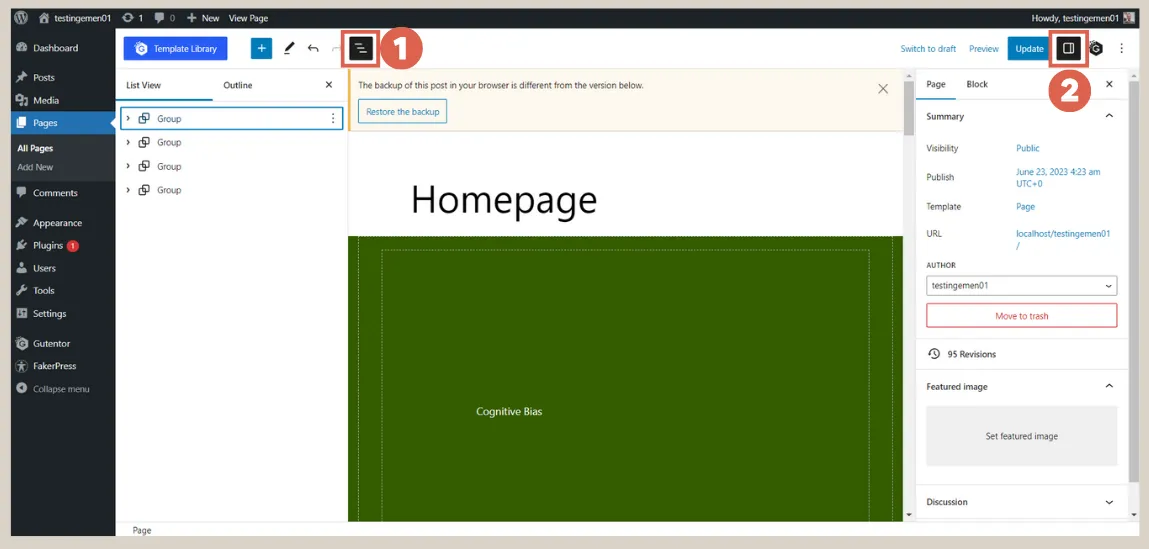Image resolution: width=1149 pixels, height=549 pixels.
Task: Switch to the Outline tab
Action: click(237, 85)
